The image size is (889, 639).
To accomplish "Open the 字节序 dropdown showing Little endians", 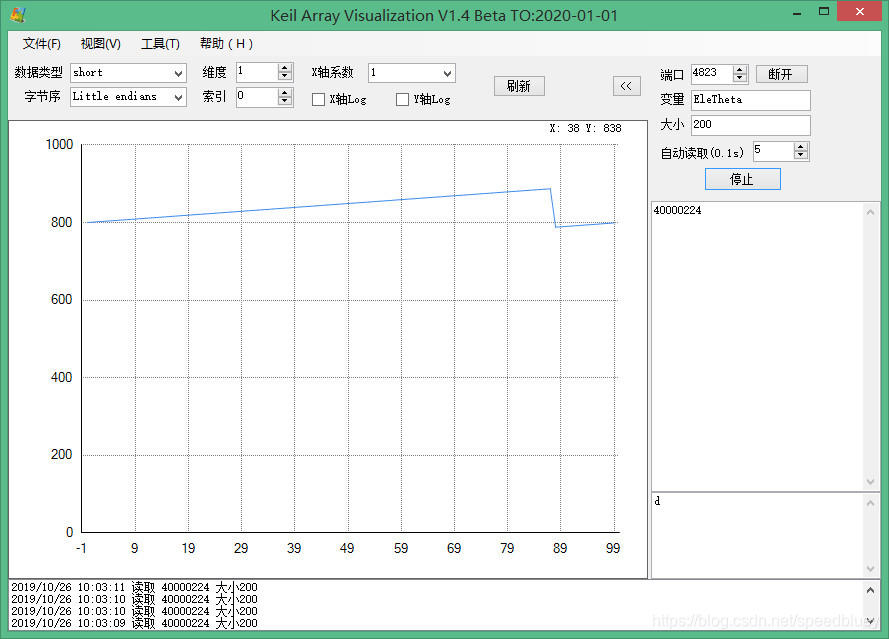I will coord(128,97).
